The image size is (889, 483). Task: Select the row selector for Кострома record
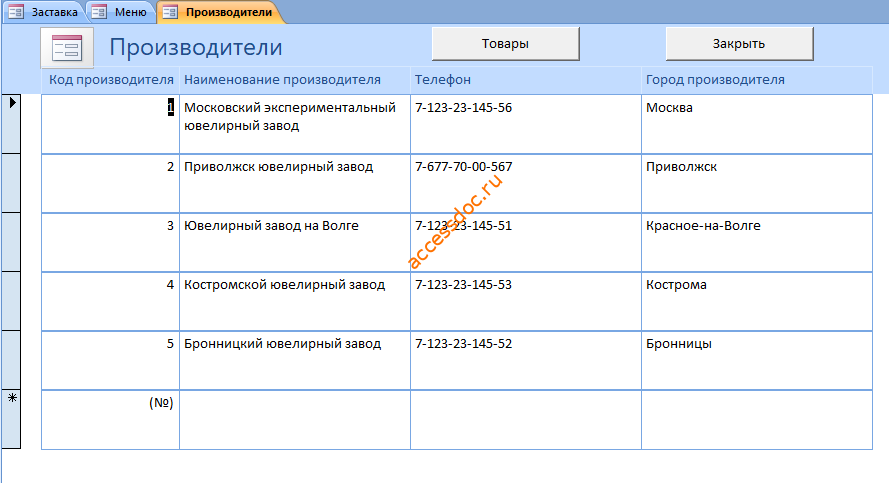pos(11,301)
